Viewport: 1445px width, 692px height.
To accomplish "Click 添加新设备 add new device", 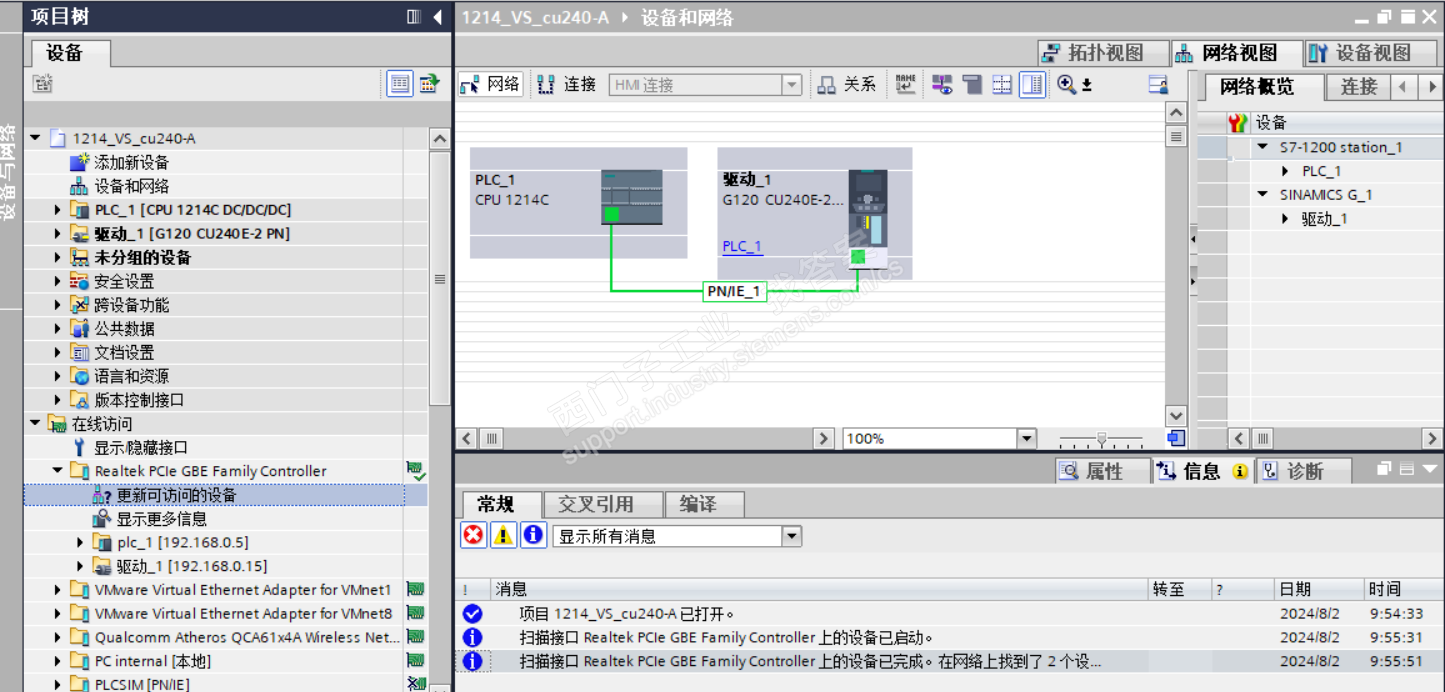I will click(132, 162).
